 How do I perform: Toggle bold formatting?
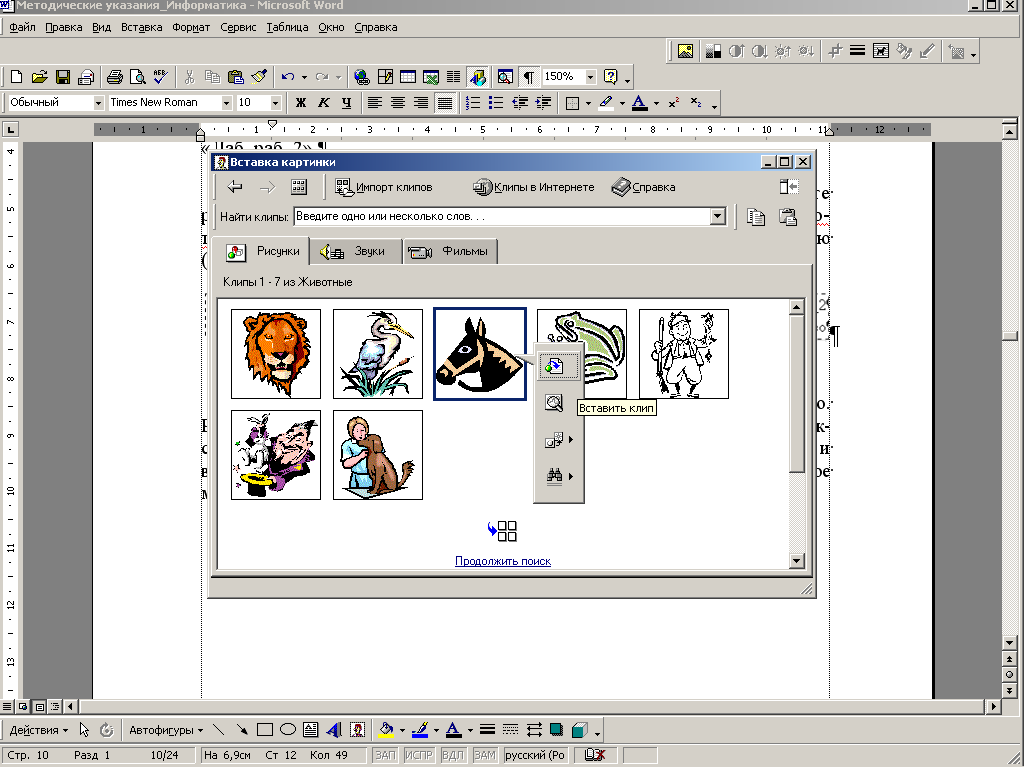[300, 103]
